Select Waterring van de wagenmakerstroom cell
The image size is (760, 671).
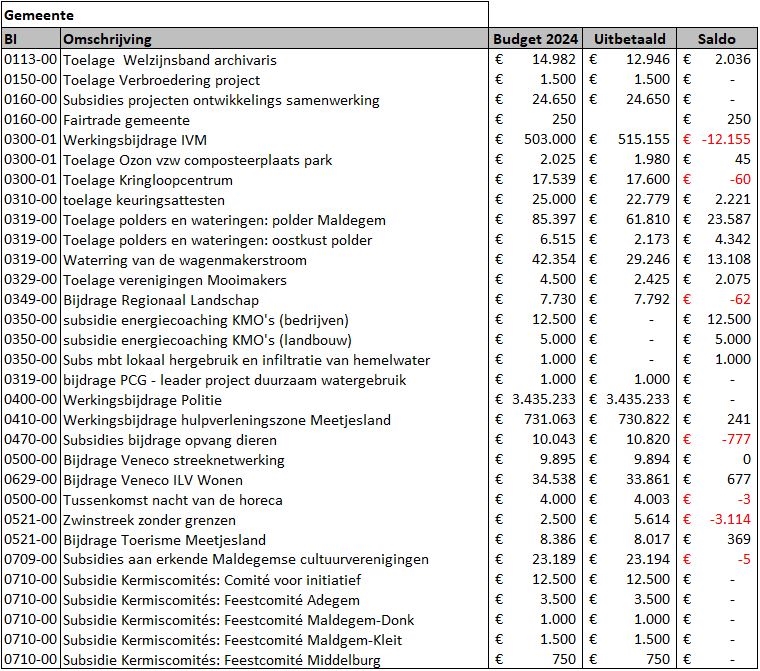click(274, 260)
